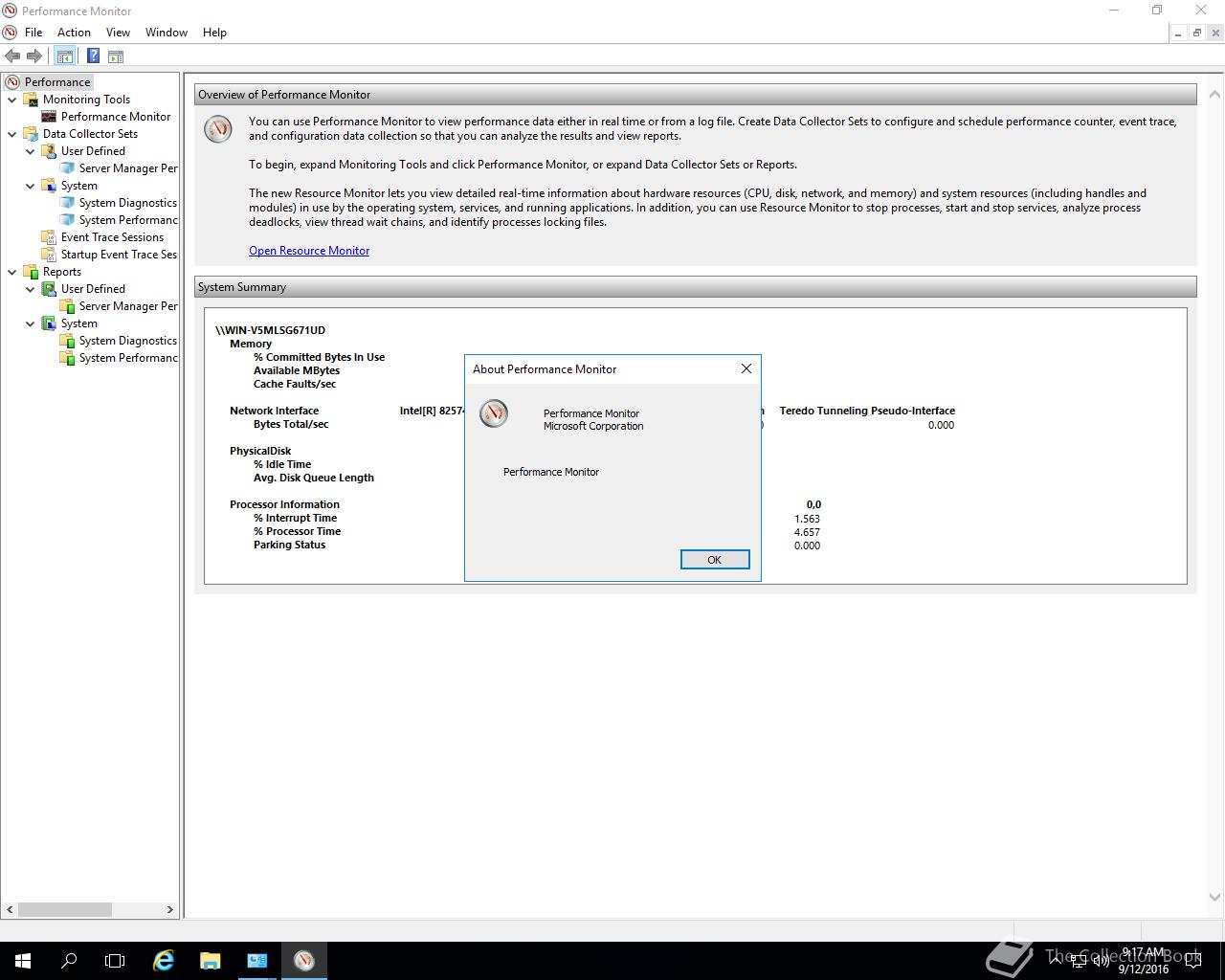Click User Defined icon under Reports
This screenshot has width=1225, height=980.
pos(49,289)
